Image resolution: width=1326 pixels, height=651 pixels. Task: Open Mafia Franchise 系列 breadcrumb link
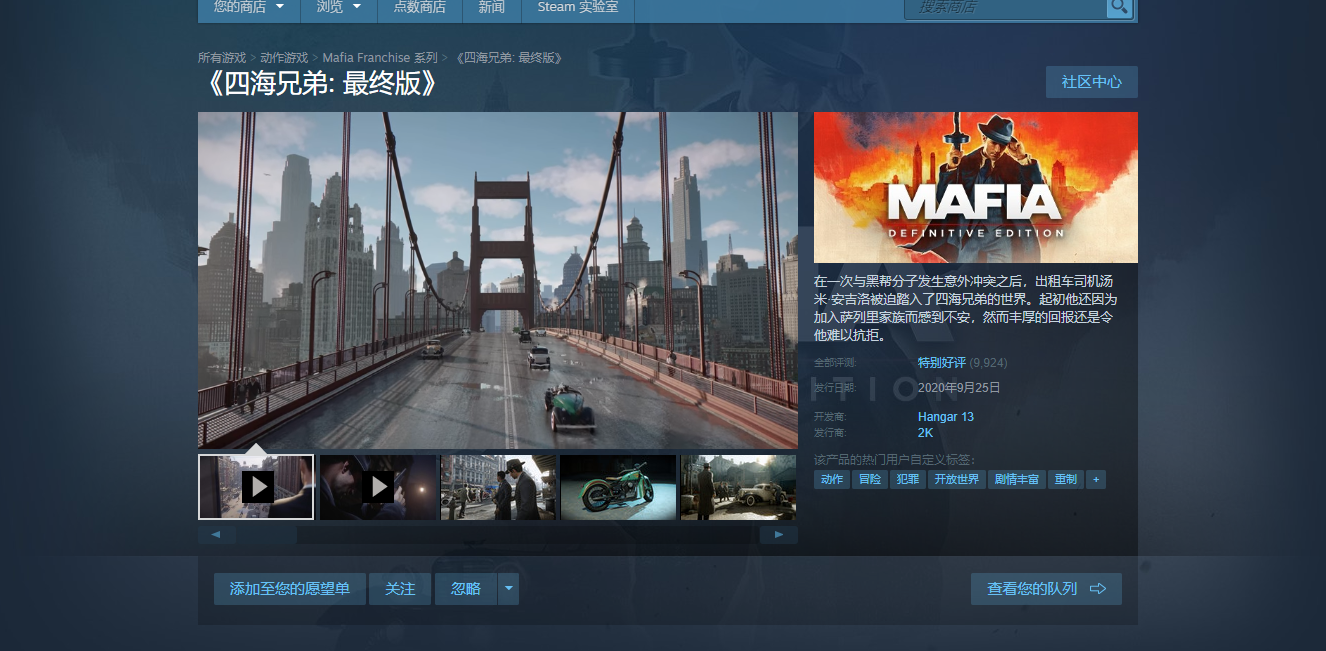380,58
